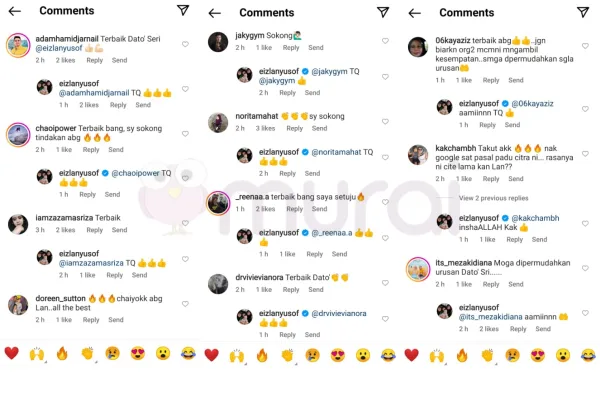The height and width of the screenshot is (400, 600).
Task: View likes on doreen_sutton's comment
Action: click(64, 320)
